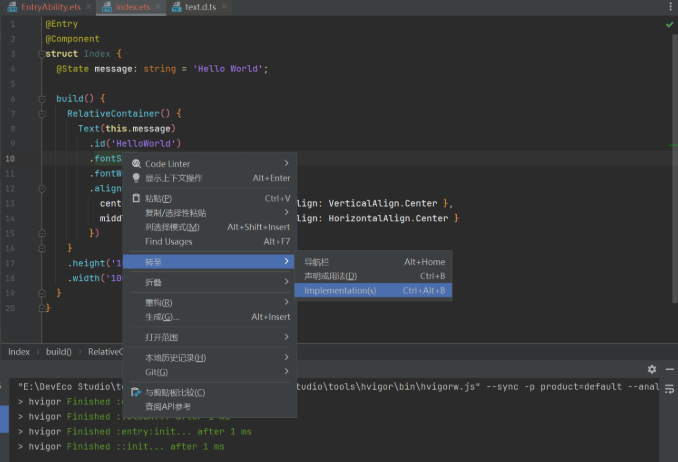
Task: Click the @Entry decorator text
Action: click(x=62, y=24)
